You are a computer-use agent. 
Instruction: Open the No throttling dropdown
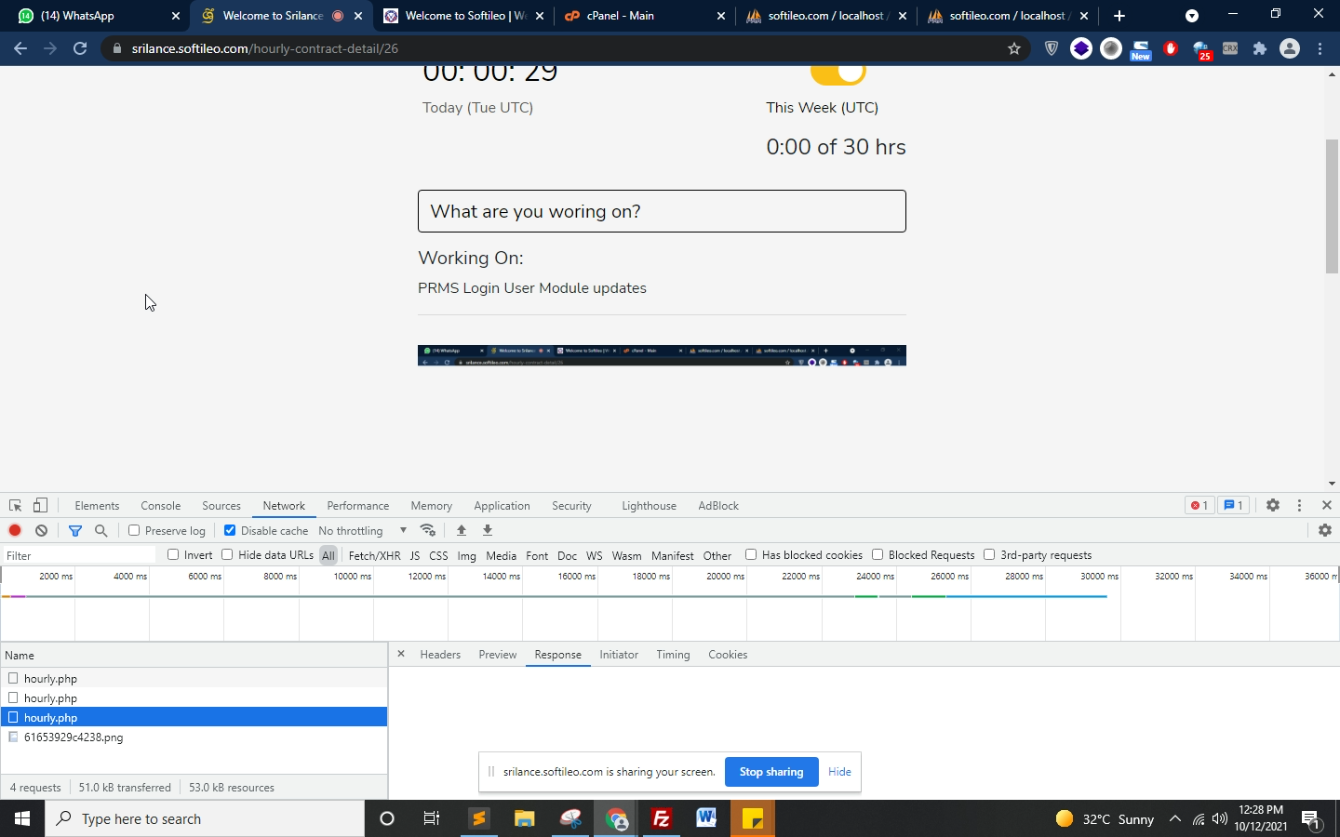(362, 531)
